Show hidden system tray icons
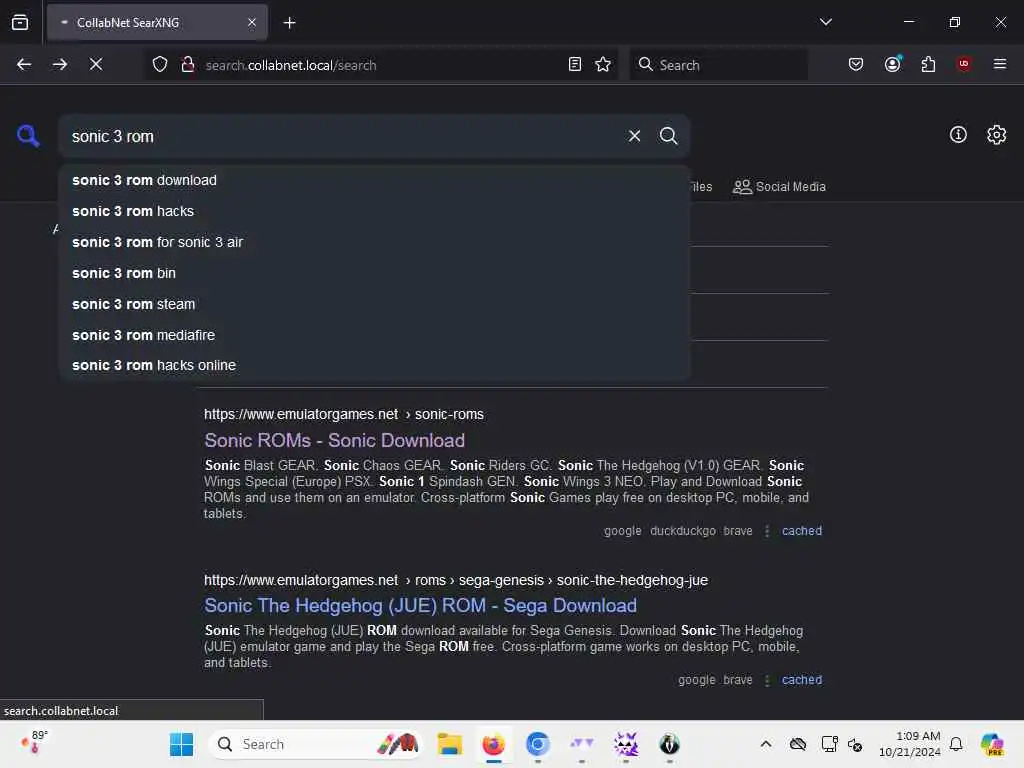This screenshot has width=1024, height=768. click(x=765, y=744)
